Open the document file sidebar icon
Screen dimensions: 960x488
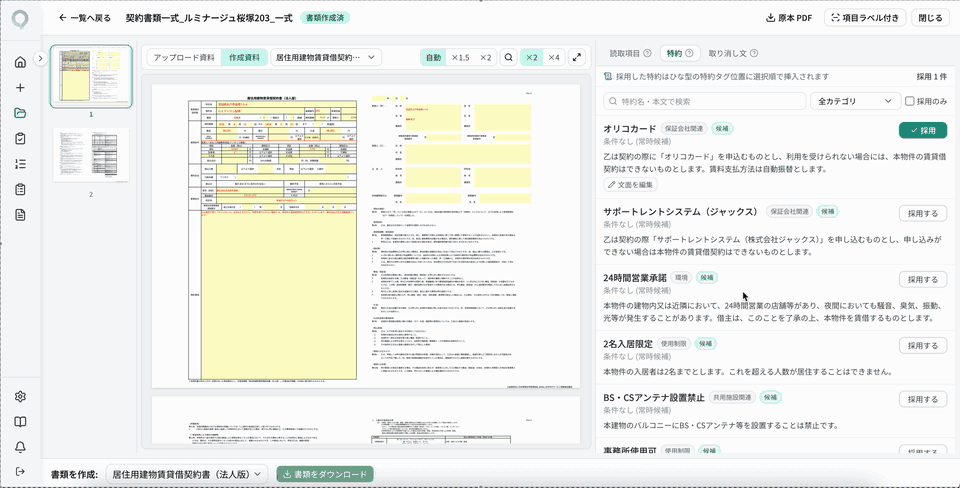click(x=20, y=215)
